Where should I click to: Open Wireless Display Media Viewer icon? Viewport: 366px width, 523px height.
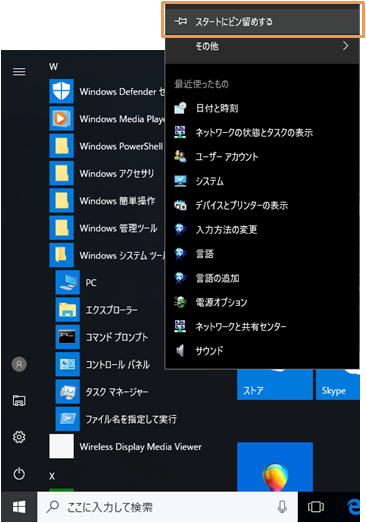click(x=61, y=446)
